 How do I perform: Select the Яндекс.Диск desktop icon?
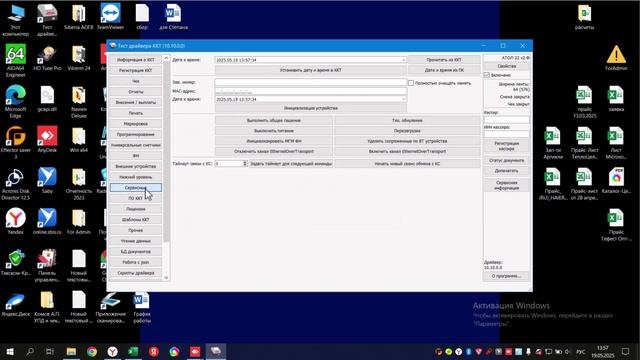pos(16,305)
